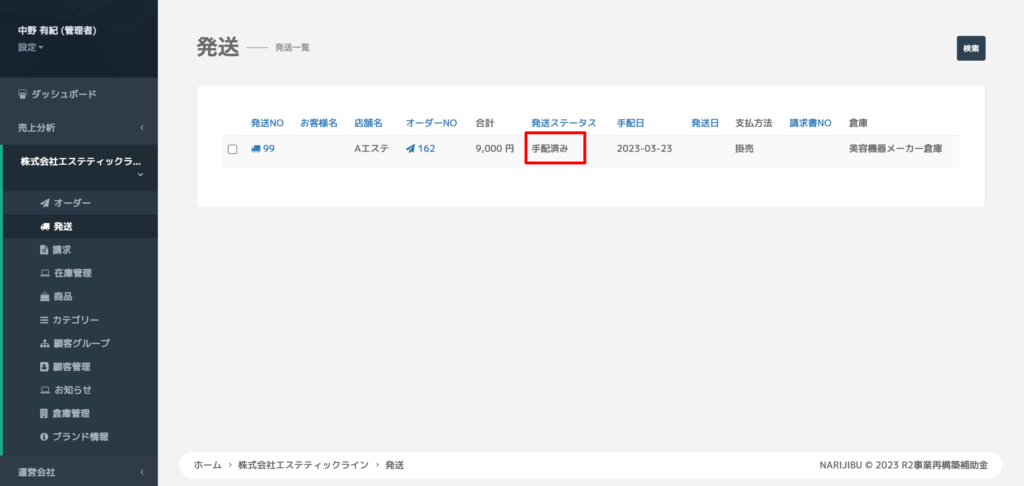
Task: Expand the 売上分析 sidebar section
Action: (78, 128)
